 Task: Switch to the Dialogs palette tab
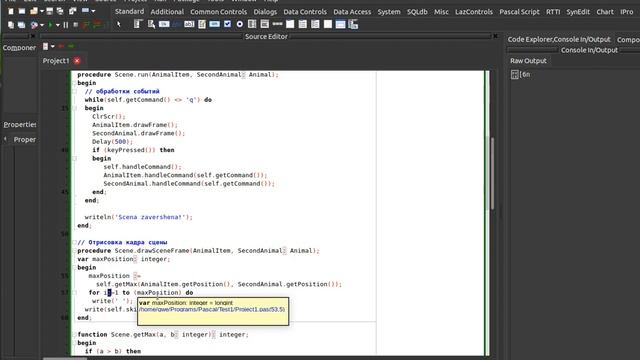(x=265, y=12)
